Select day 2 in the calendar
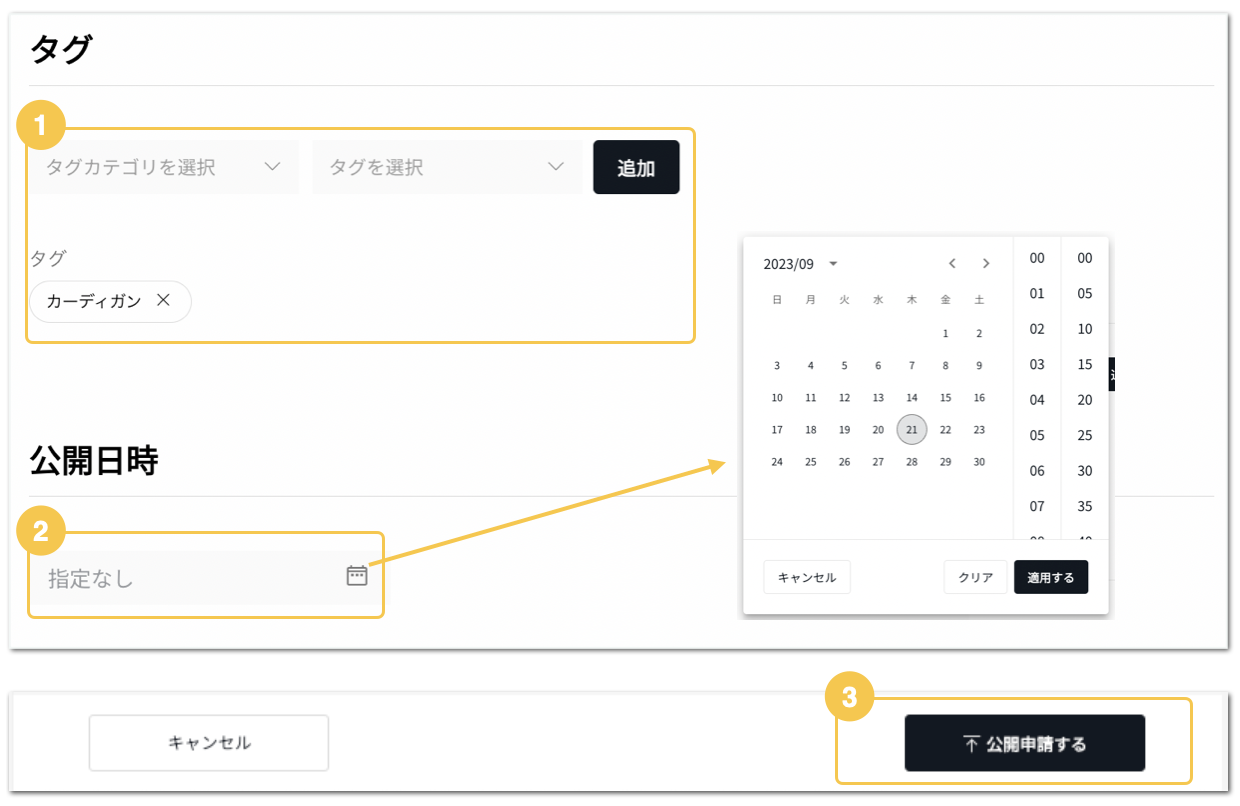This screenshot has height=806, width=1240. click(979, 334)
